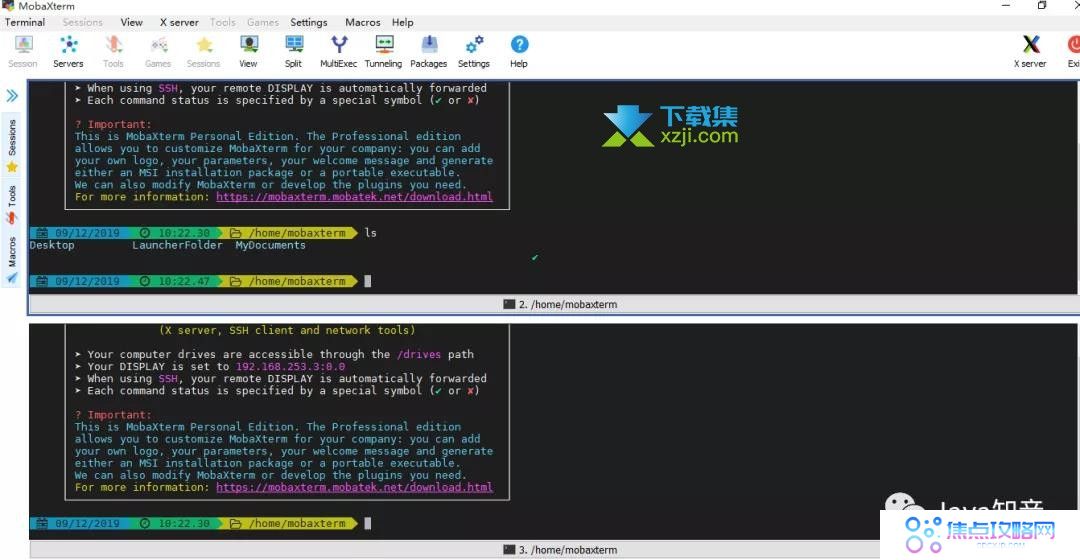Open the Tunneling icon

tap(384, 52)
